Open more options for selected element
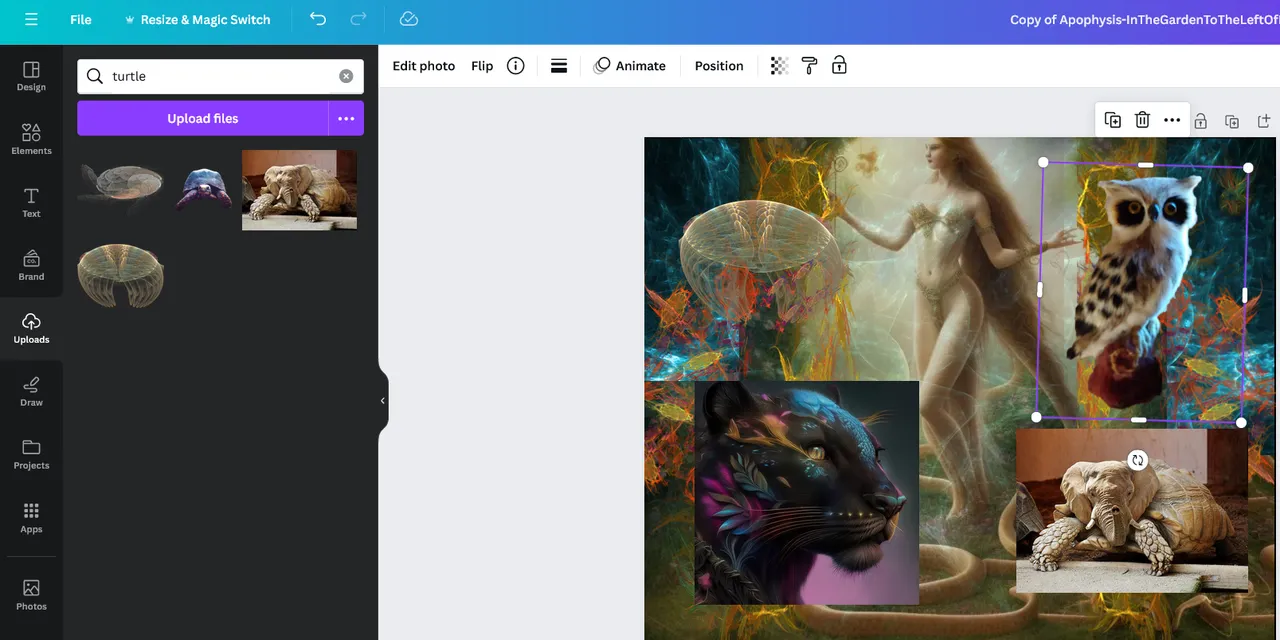The width and height of the screenshot is (1280, 640). (1172, 120)
